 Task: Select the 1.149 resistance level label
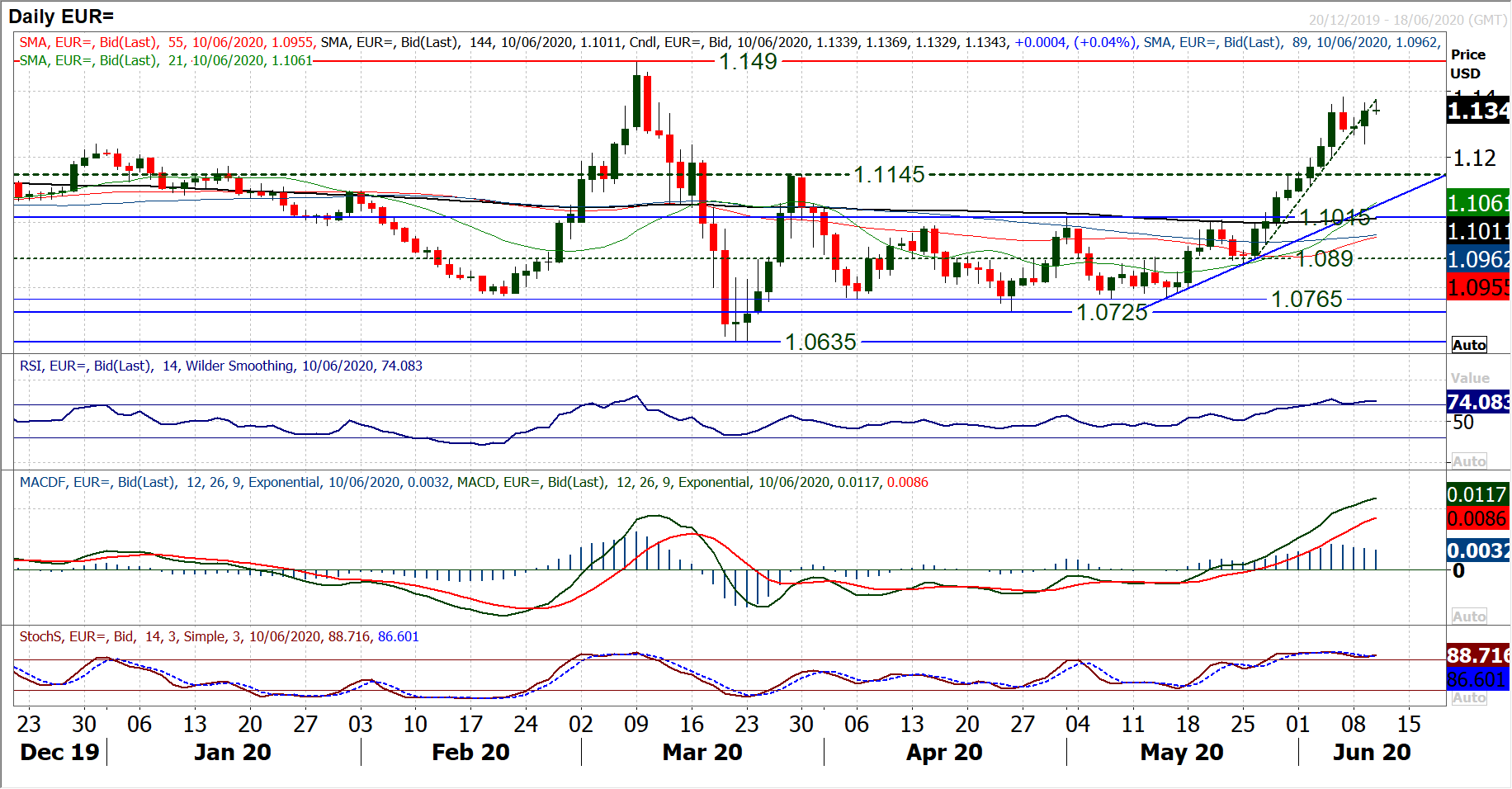tap(748, 62)
